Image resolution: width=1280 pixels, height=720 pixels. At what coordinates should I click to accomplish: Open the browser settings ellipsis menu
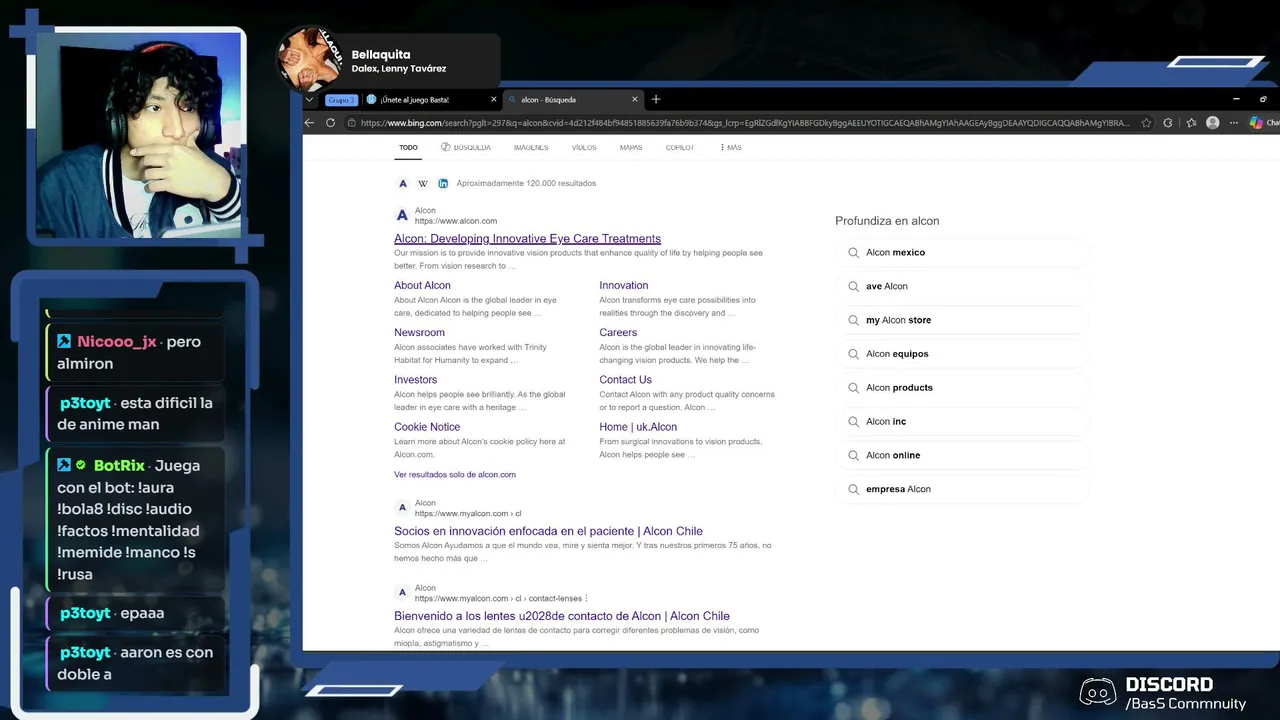pyautogui.click(x=1234, y=123)
